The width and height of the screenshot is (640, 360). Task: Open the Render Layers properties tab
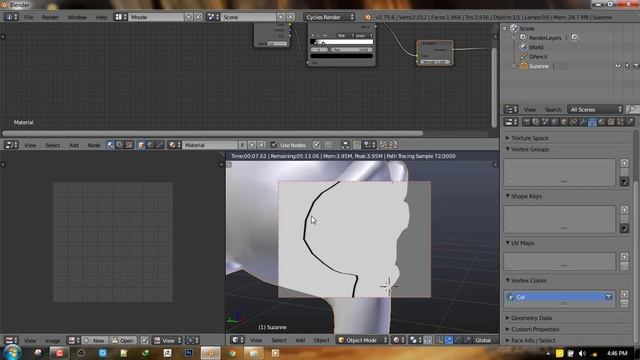tap(536, 122)
